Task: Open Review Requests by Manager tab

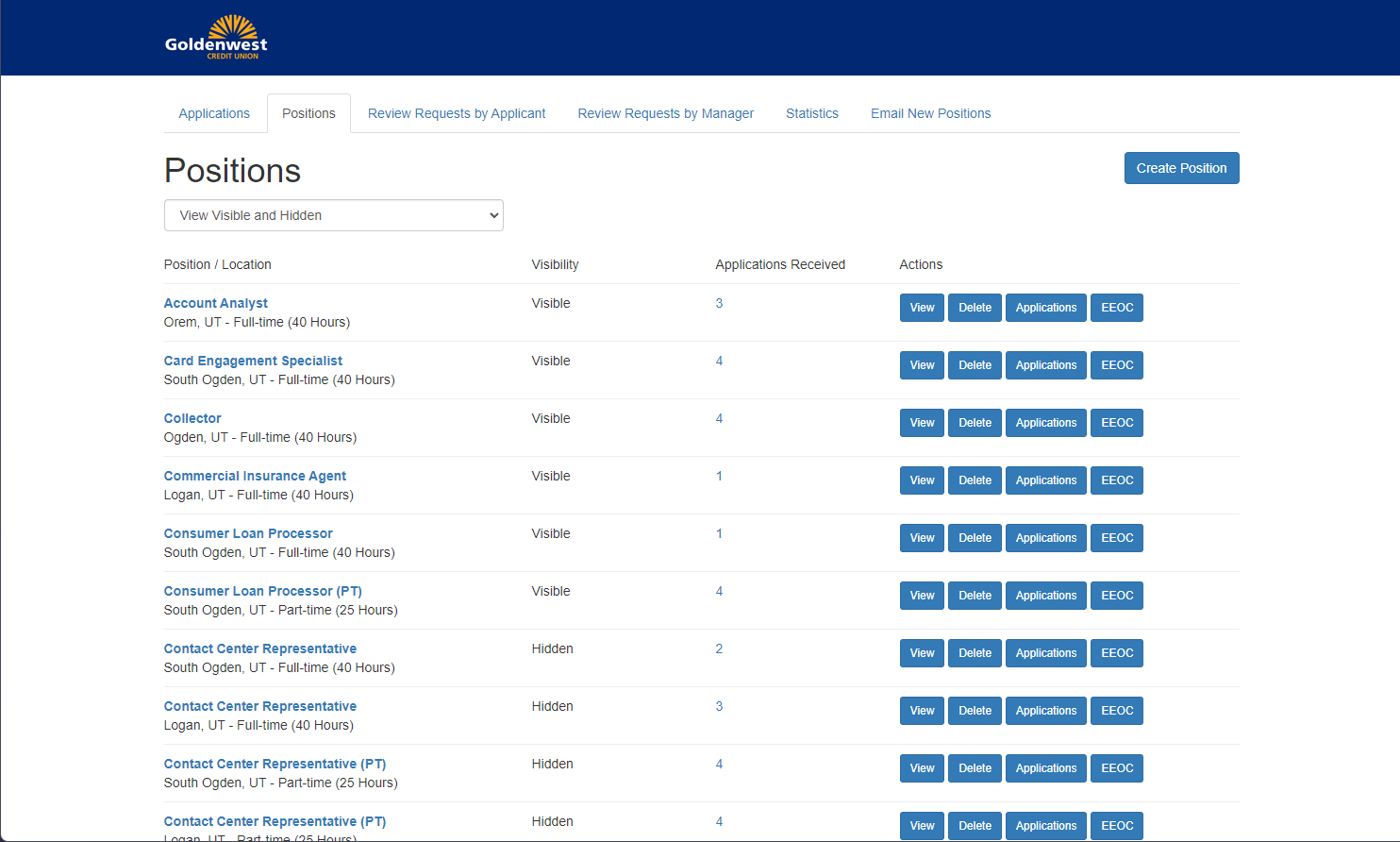Action: click(665, 113)
